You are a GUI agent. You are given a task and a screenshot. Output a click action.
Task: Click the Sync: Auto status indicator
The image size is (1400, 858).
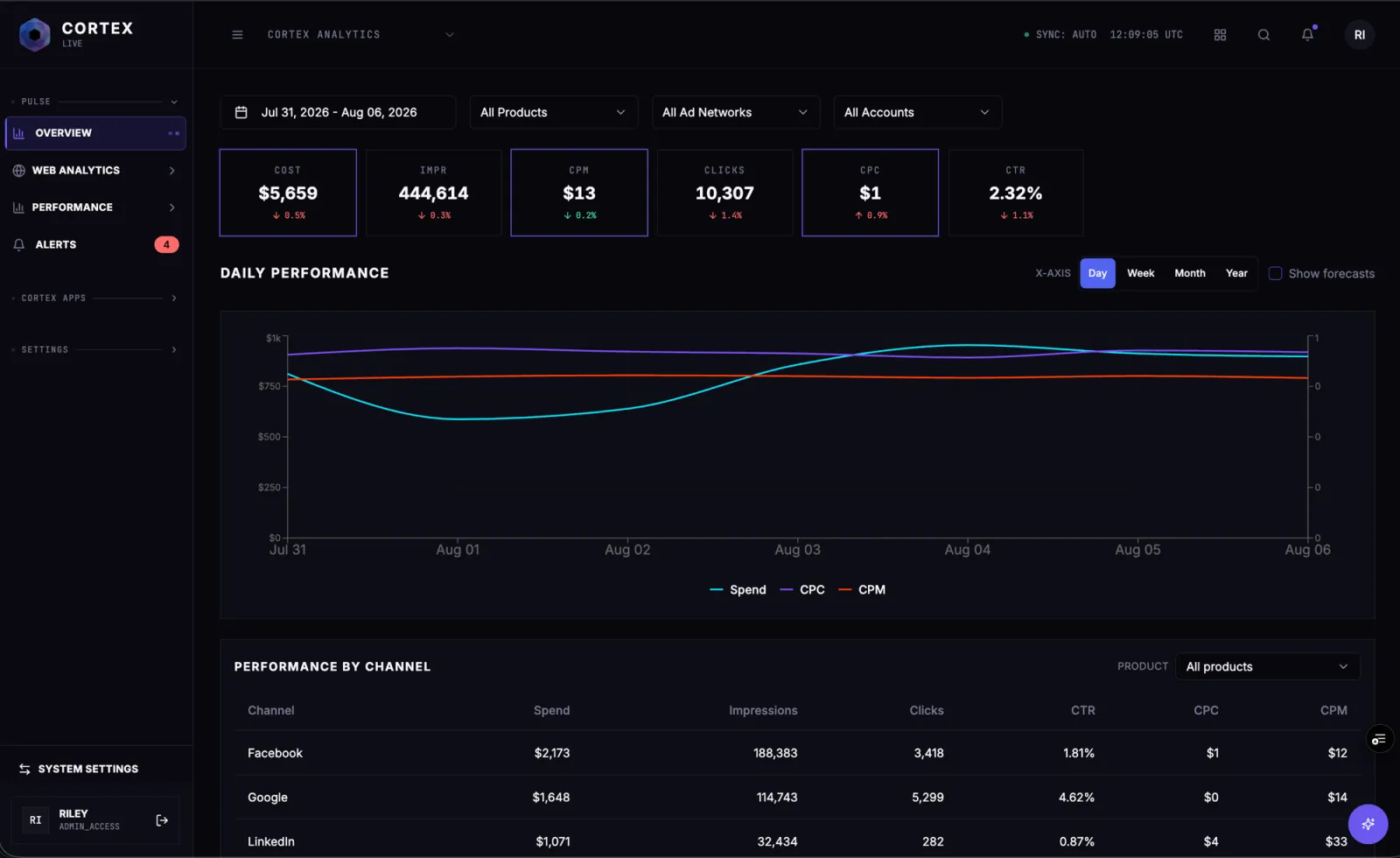tap(1060, 35)
